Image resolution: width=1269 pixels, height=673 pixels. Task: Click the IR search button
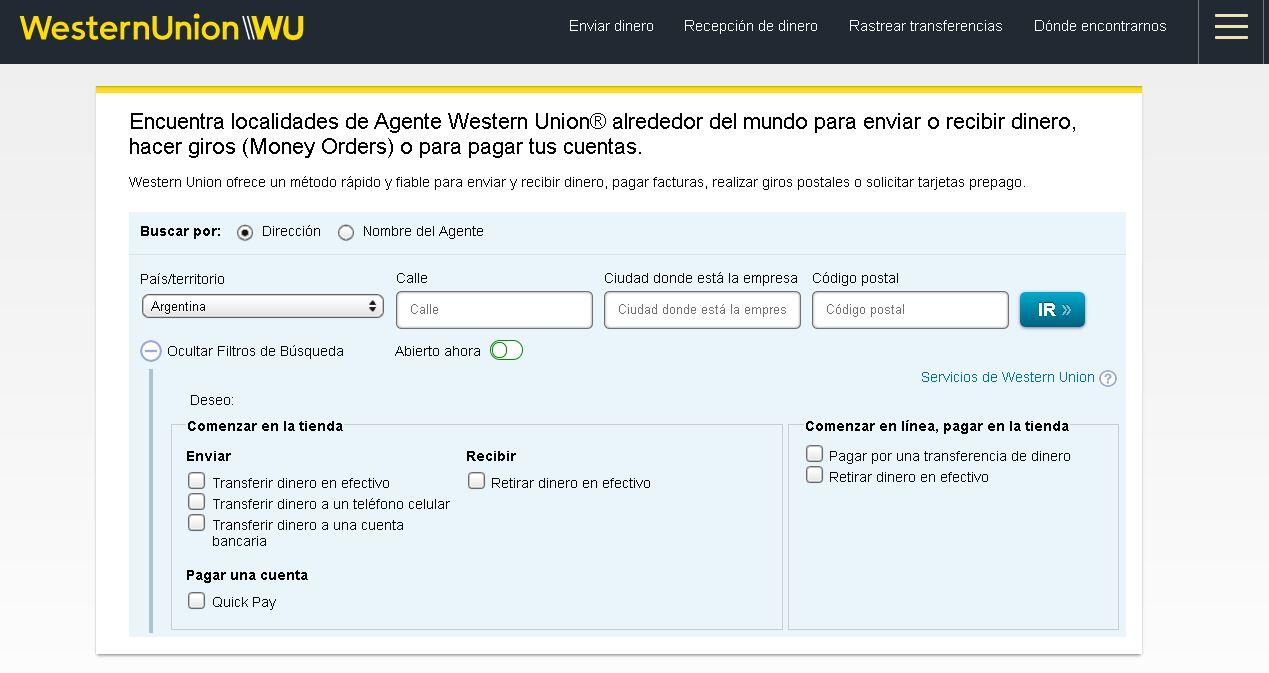click(x=1052, y=310)
